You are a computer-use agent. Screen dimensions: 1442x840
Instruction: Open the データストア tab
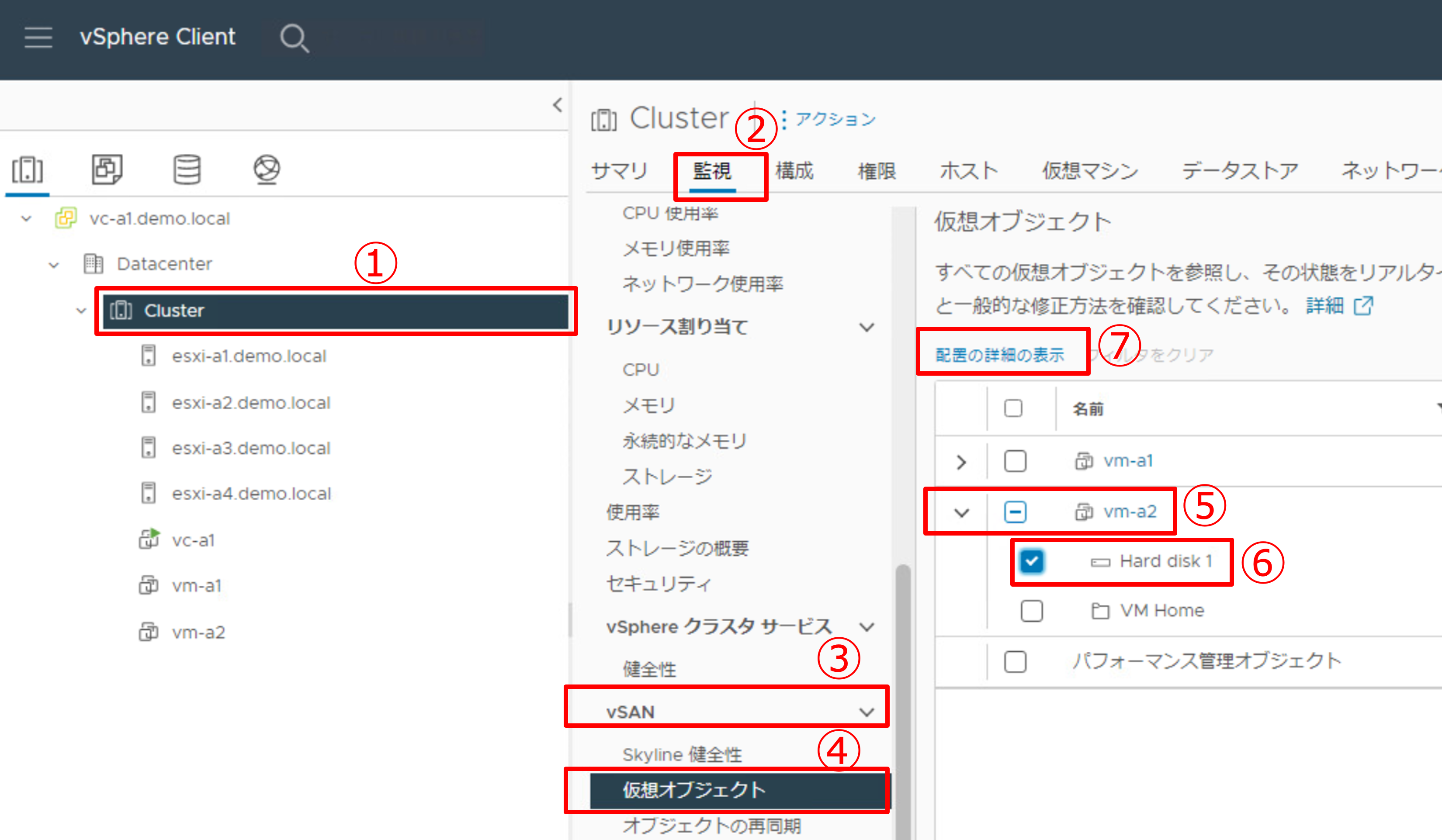tap(1240, 170)
